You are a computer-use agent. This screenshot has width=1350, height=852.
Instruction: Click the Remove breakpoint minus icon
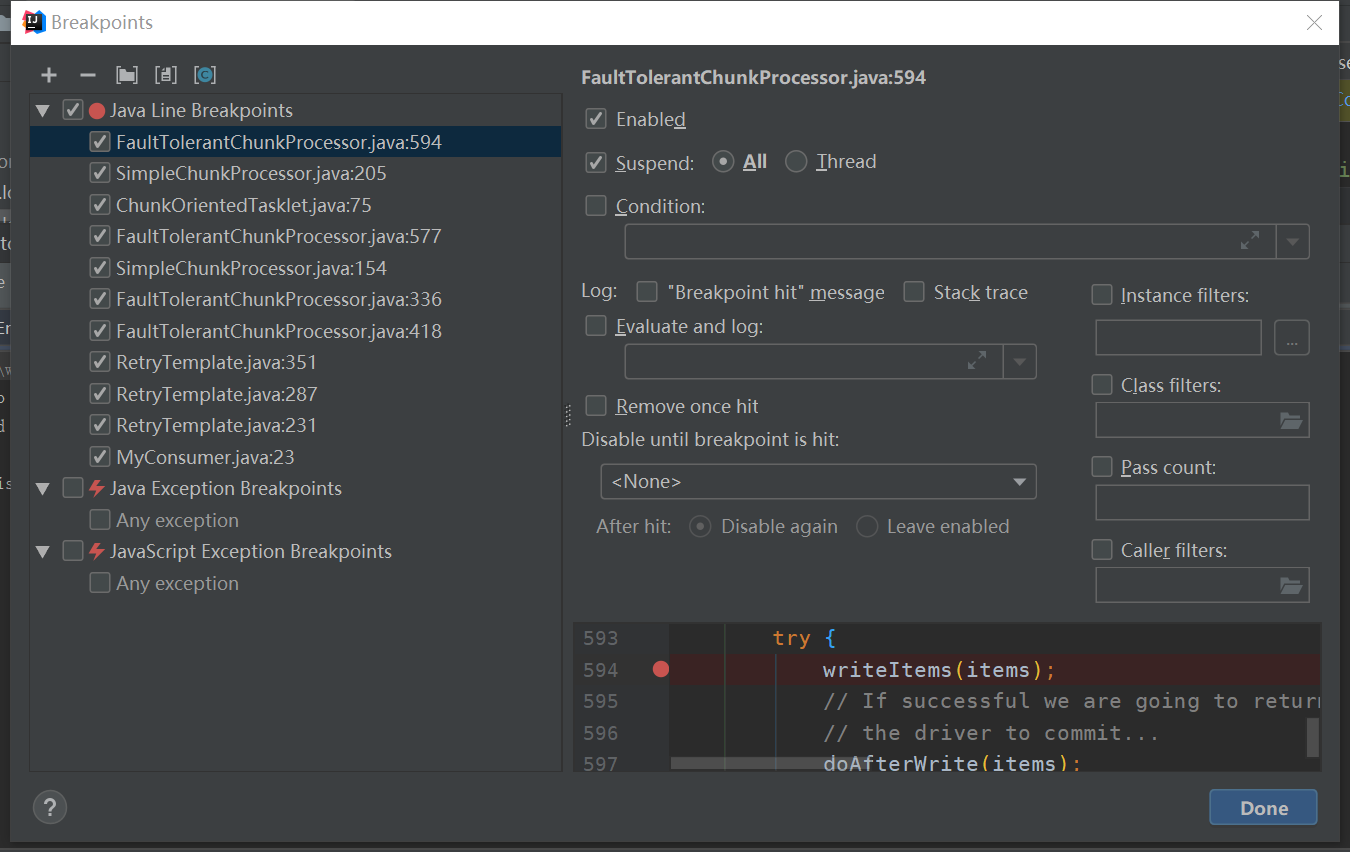(x=88, y=75)
